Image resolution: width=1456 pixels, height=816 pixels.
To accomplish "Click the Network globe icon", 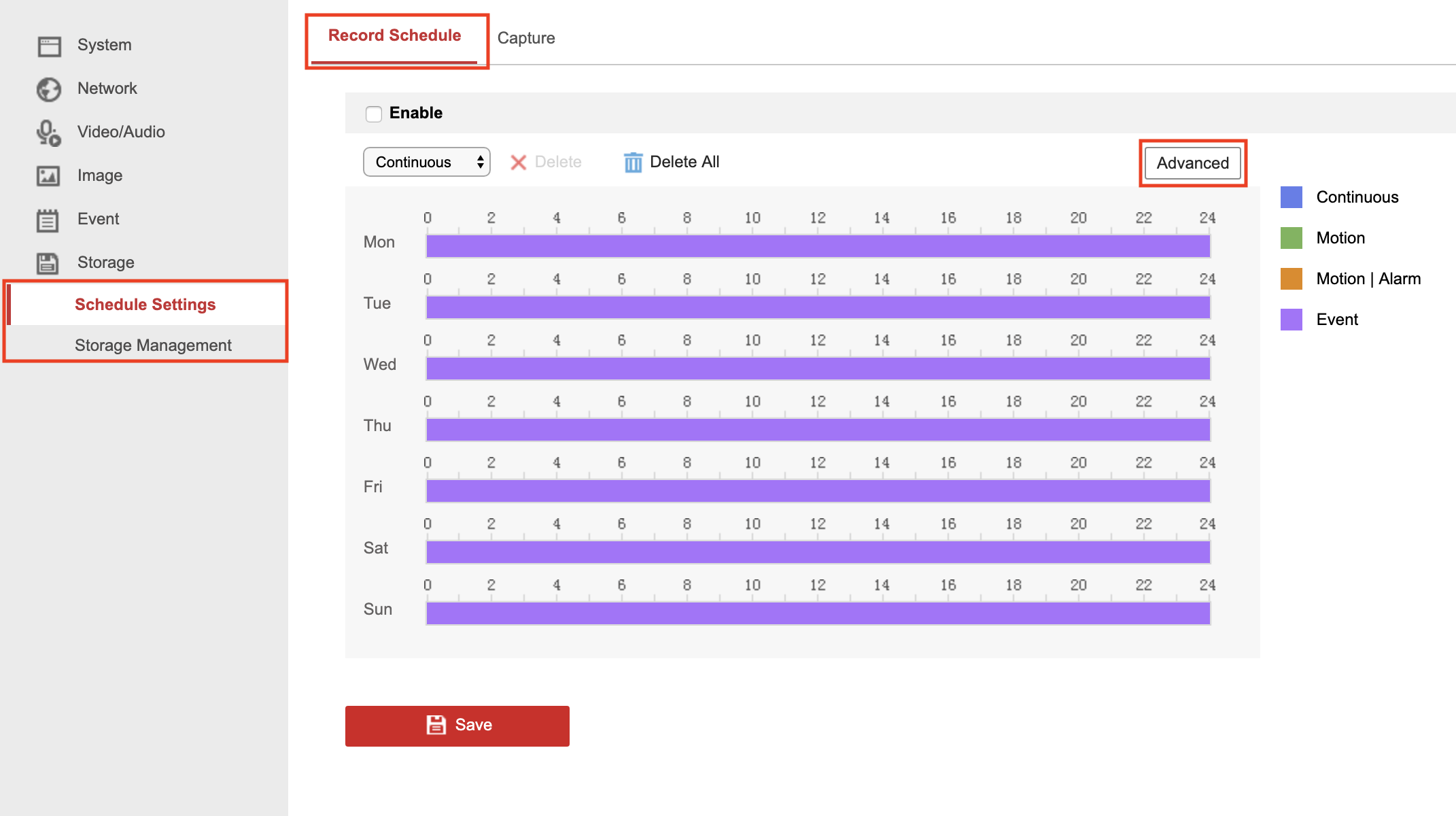I will [x=49, y=89].
